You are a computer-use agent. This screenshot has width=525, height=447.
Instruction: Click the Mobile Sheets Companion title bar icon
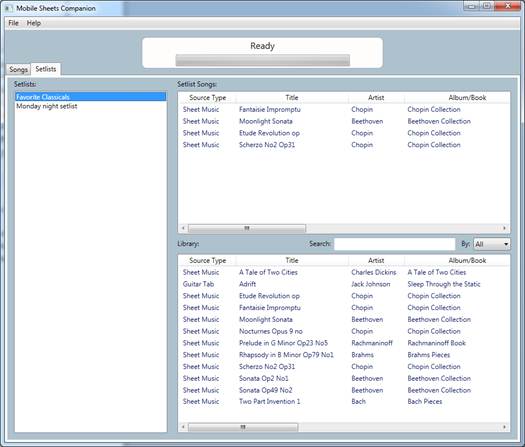click(8, 8)
